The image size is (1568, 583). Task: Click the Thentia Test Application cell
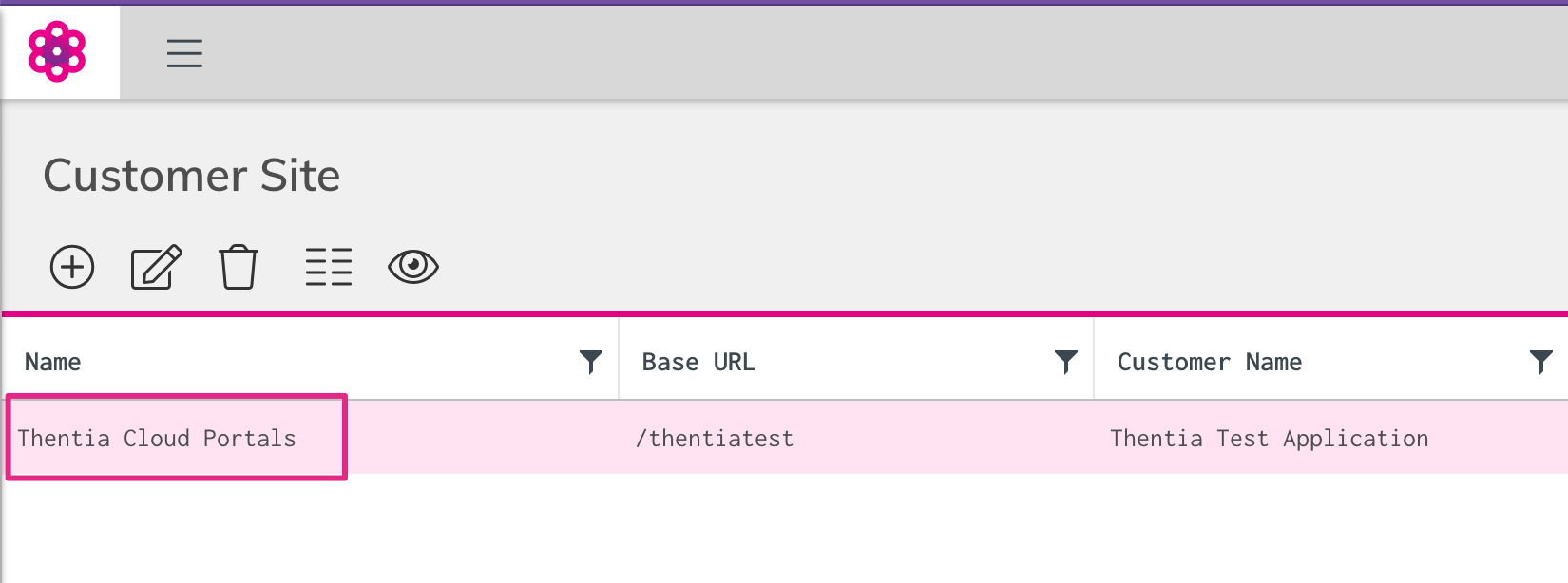click(x=1269, y=438)
